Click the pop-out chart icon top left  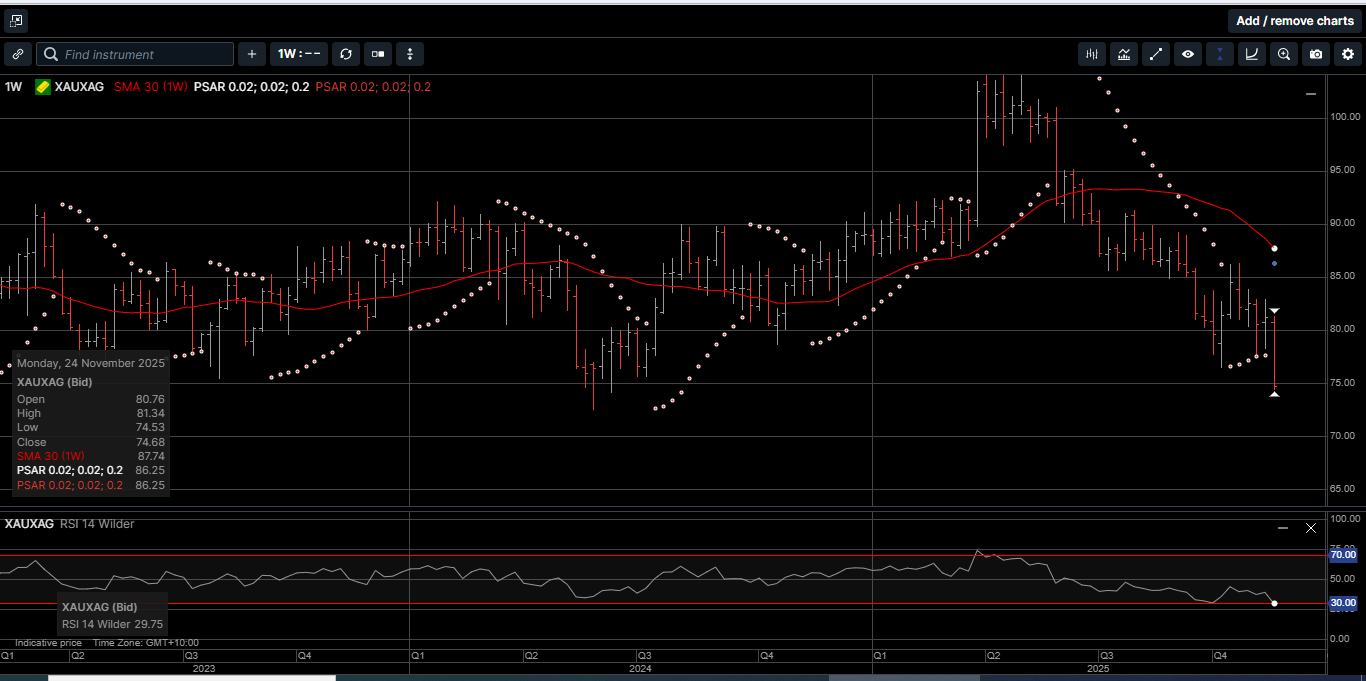15,20
